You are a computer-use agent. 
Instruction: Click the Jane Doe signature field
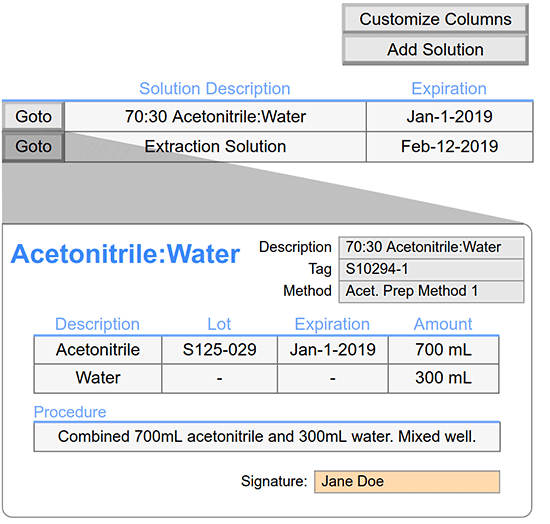click(407, 482)
